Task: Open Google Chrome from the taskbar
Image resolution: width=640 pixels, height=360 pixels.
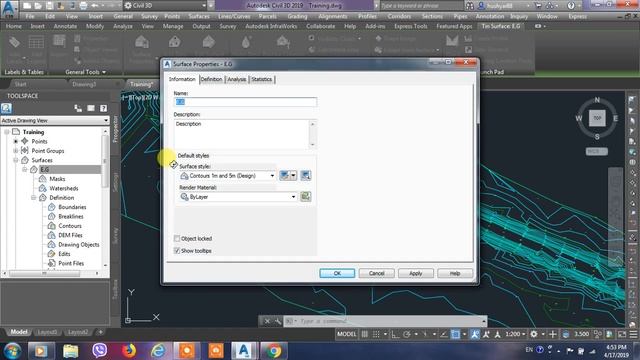Action: tap(273, 351)
